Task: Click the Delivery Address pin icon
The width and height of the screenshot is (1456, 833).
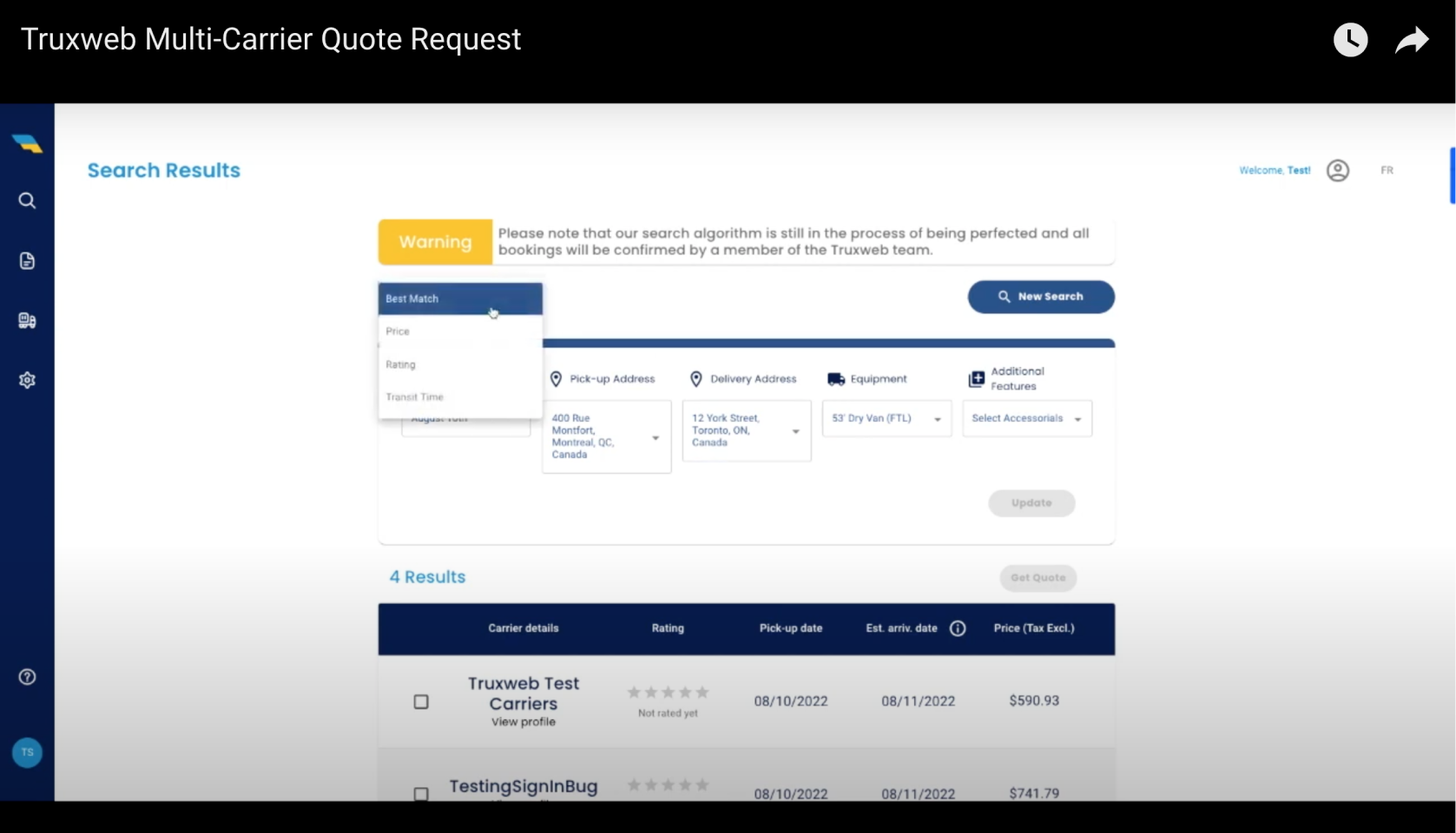Action: click(695, 379)
